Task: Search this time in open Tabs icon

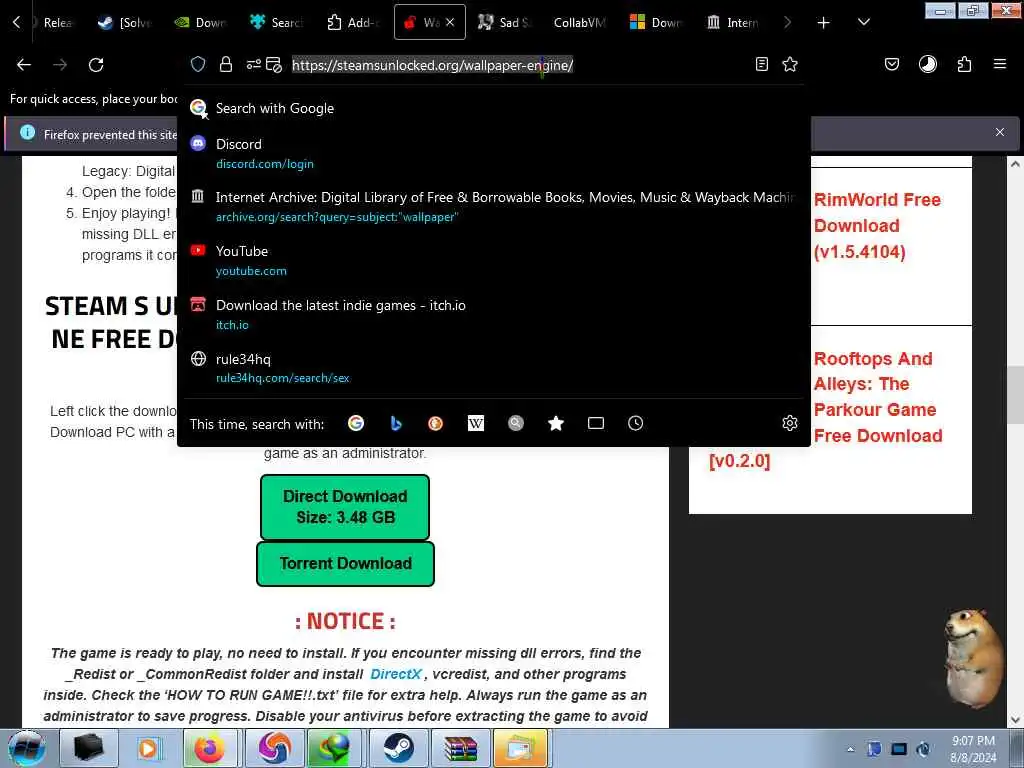Action: tap(596, 424)
